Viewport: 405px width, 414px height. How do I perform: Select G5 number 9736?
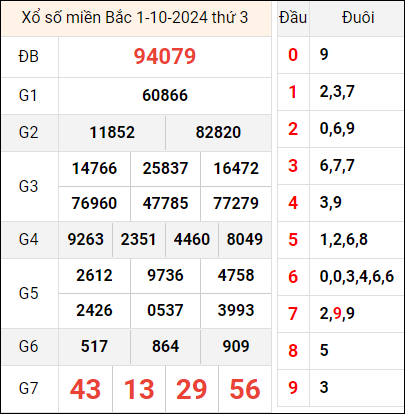165,275
